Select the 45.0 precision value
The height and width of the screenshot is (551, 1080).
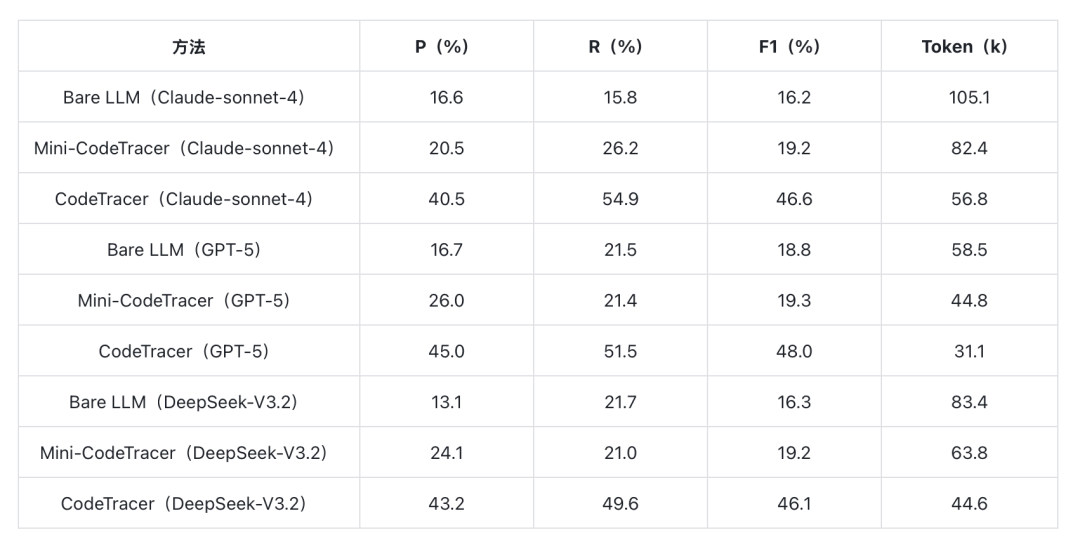tap(445, 352)
